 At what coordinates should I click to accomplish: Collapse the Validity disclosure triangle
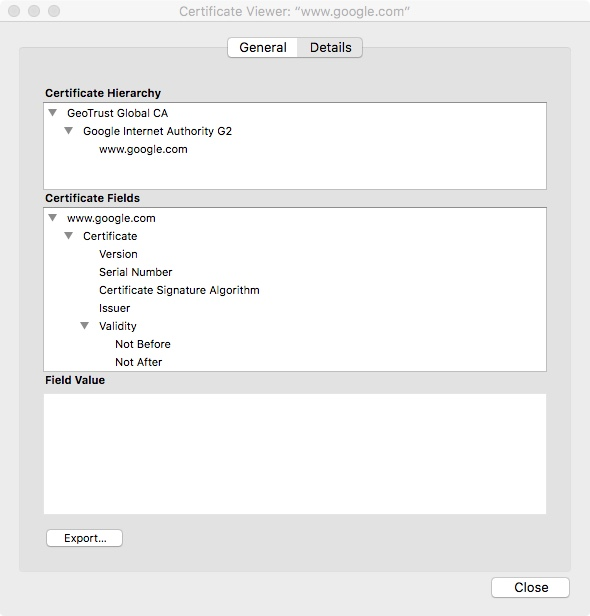coord(85,326)
